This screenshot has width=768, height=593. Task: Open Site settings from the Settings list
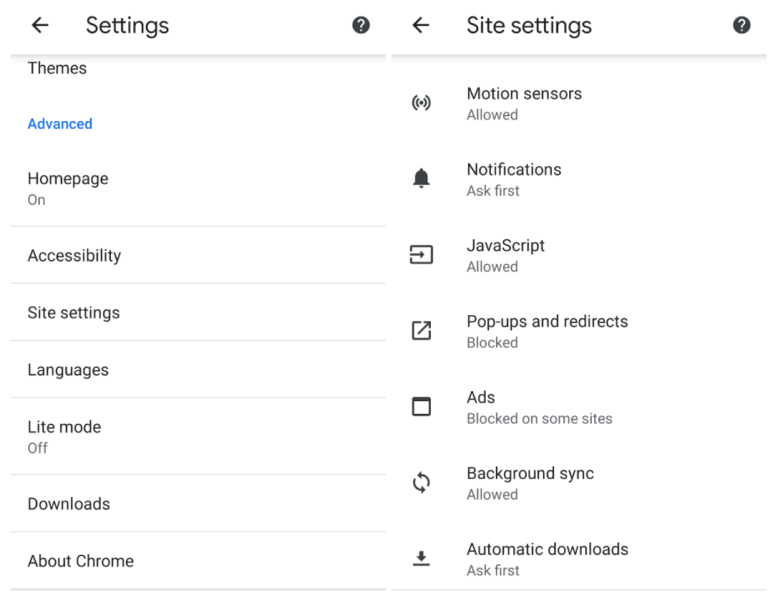coord(73,313)
